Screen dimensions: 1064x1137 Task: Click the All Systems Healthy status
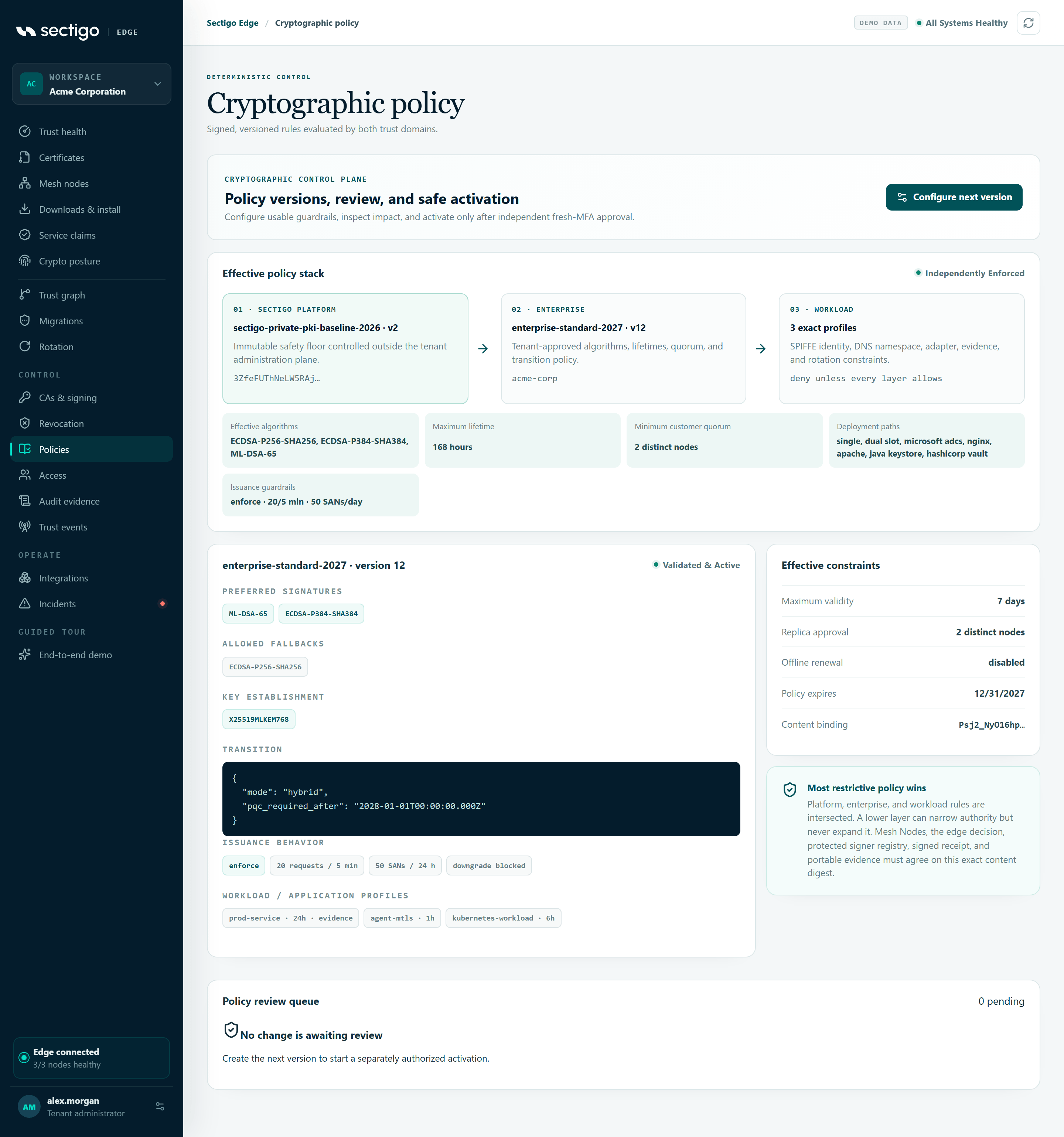point(962,23)
